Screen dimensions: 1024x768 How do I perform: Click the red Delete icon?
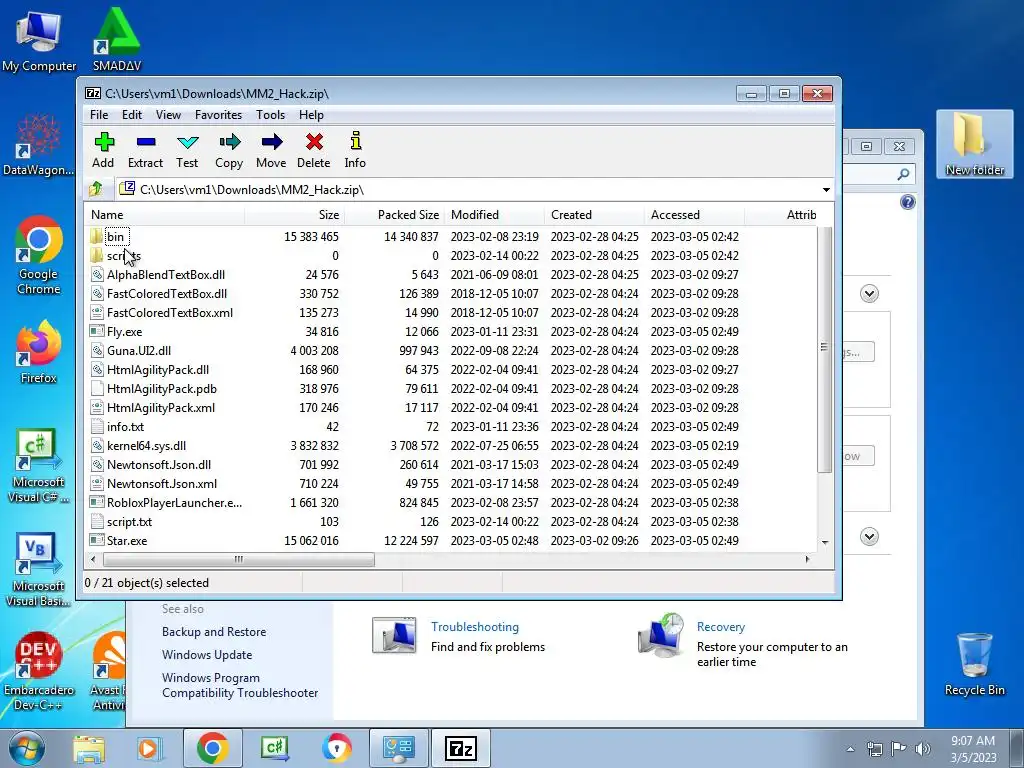click(x=314, y=142)
